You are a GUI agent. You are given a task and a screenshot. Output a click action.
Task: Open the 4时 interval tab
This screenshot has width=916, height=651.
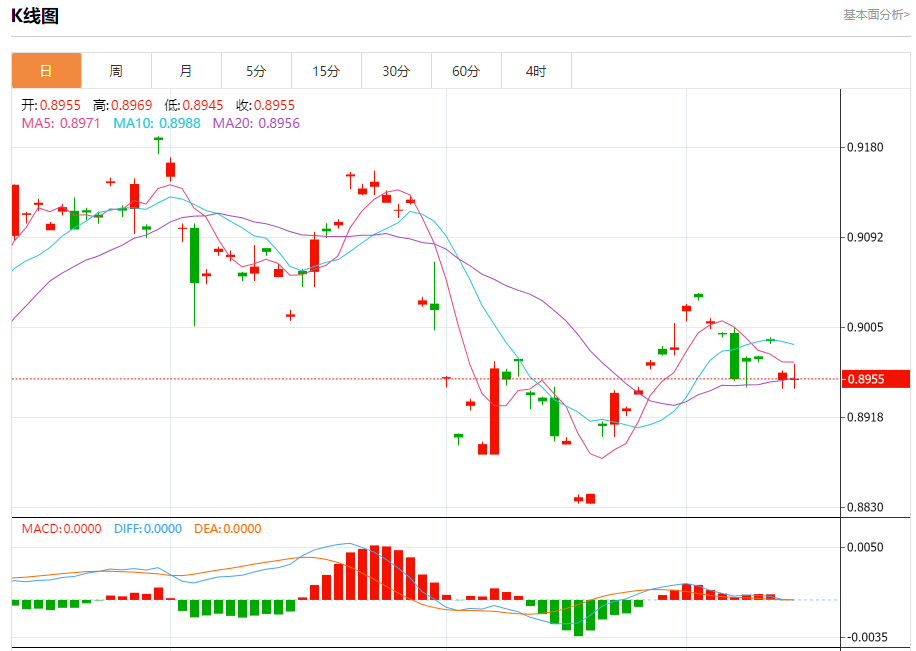(x=536, y=71)
